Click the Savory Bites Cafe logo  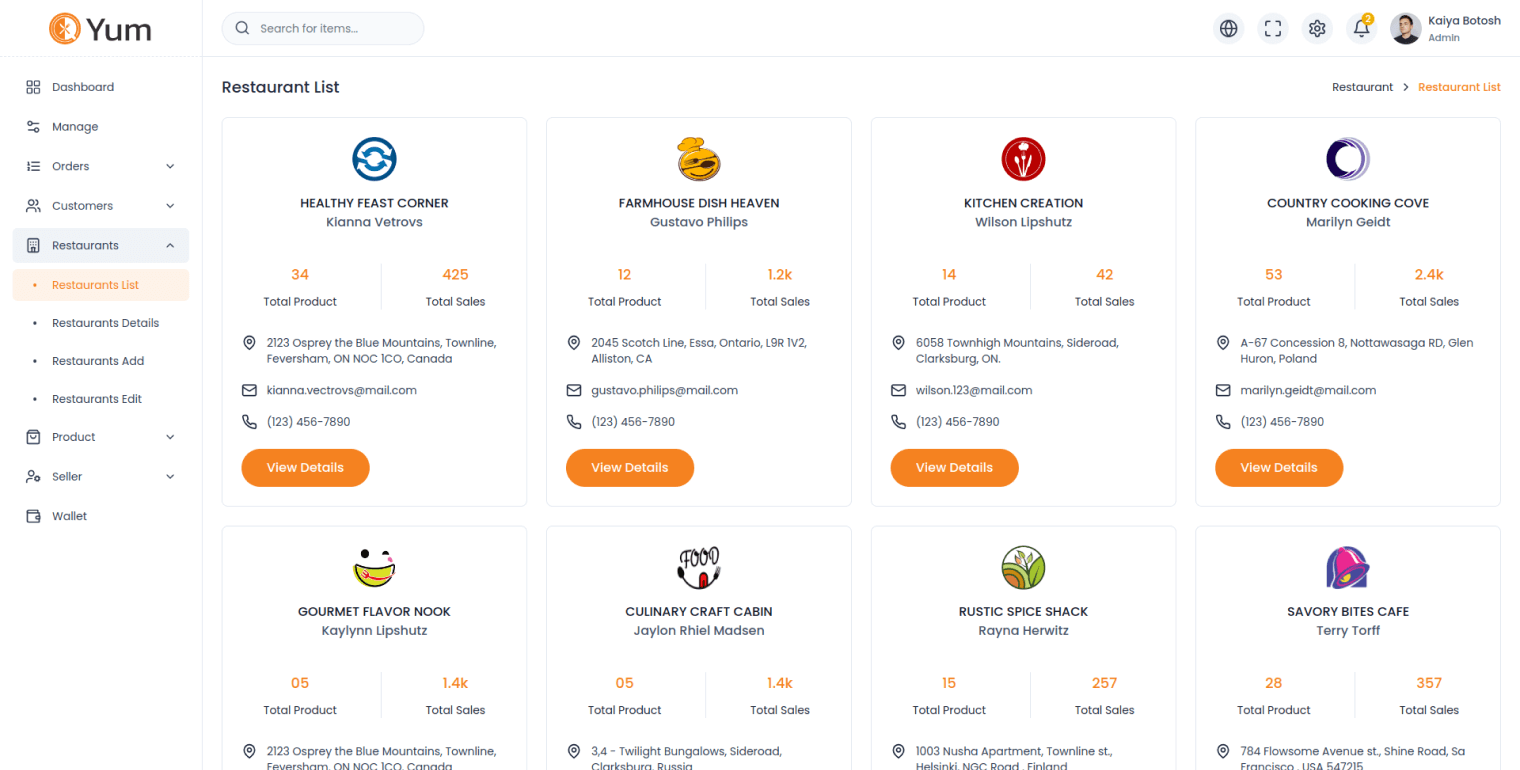point(1347,567)
